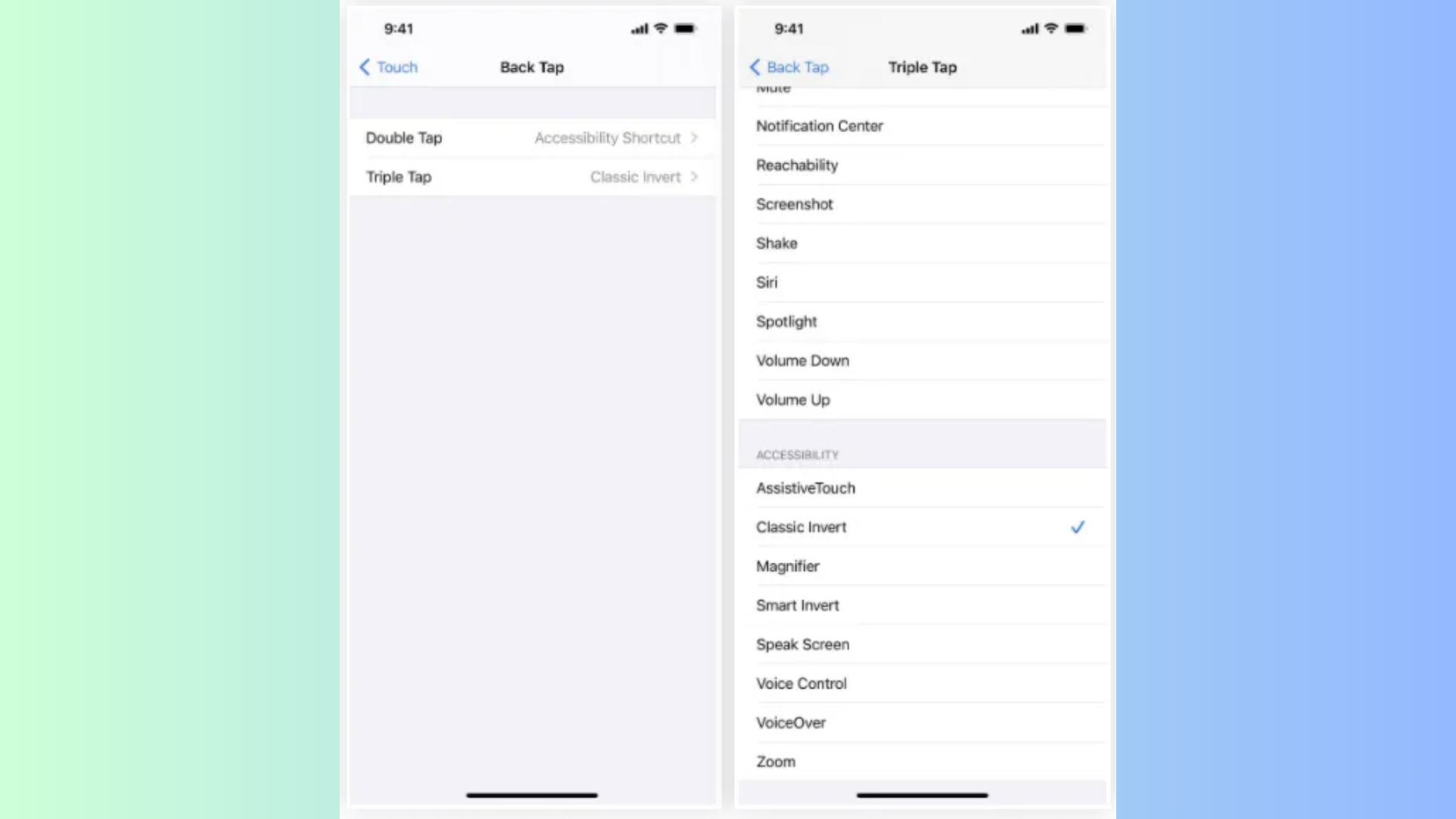Select Smart Invert accessibility option

922,605
